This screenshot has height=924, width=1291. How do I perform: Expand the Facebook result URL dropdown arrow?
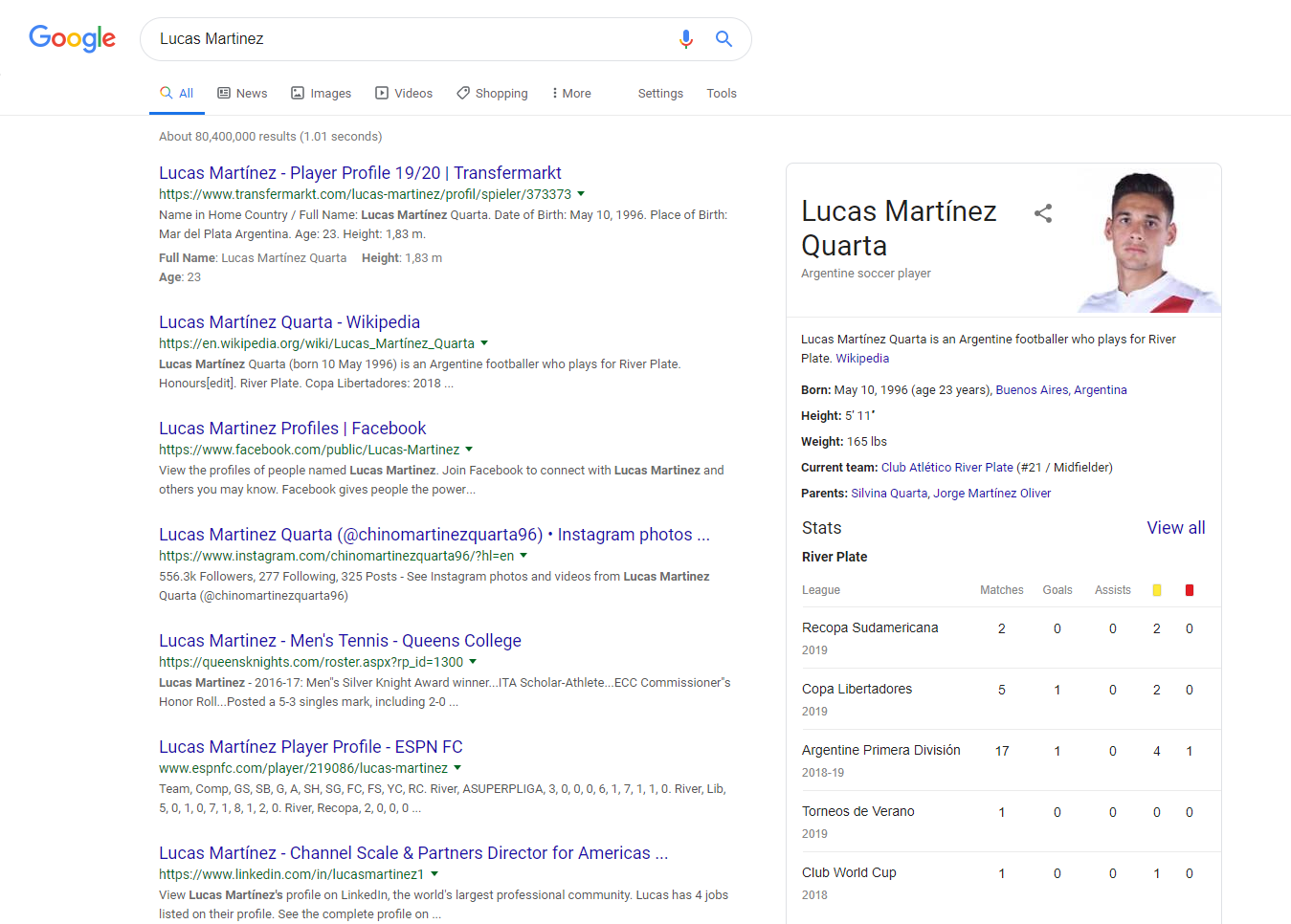point(469,450)
